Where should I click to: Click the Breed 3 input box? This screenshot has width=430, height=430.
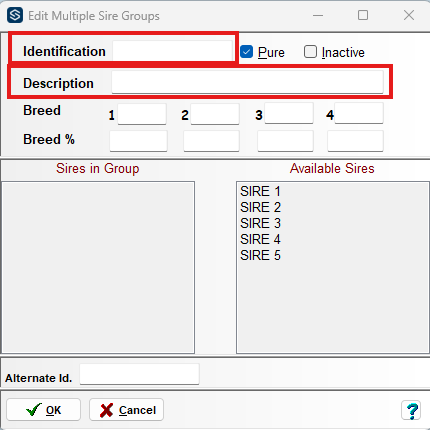click(289, 113)
